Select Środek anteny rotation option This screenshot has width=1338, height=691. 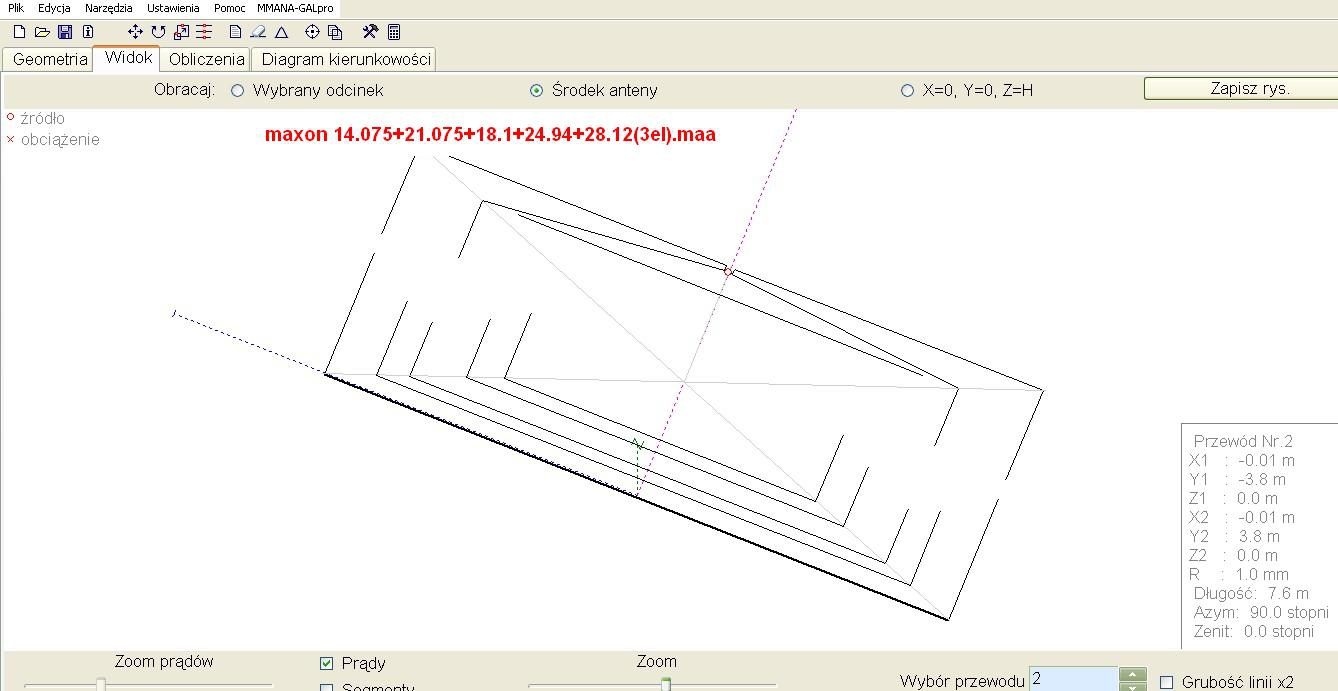pos(594,90)
